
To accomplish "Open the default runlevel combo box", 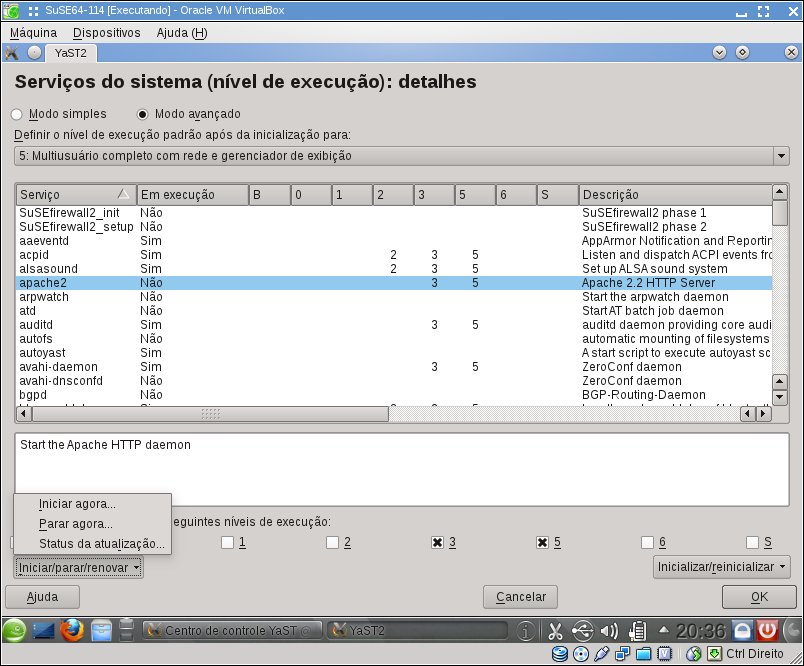I will point(401,156).
